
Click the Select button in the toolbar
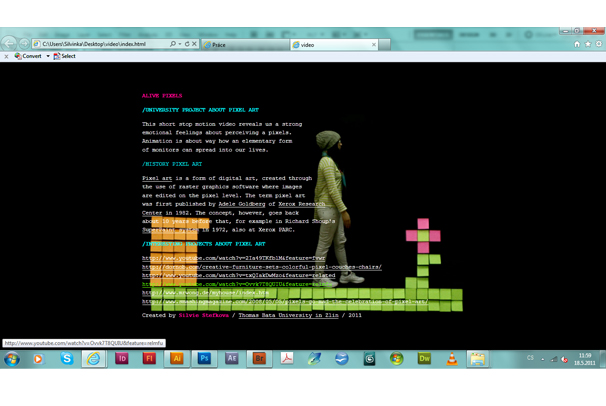click(x=65, y=56)
